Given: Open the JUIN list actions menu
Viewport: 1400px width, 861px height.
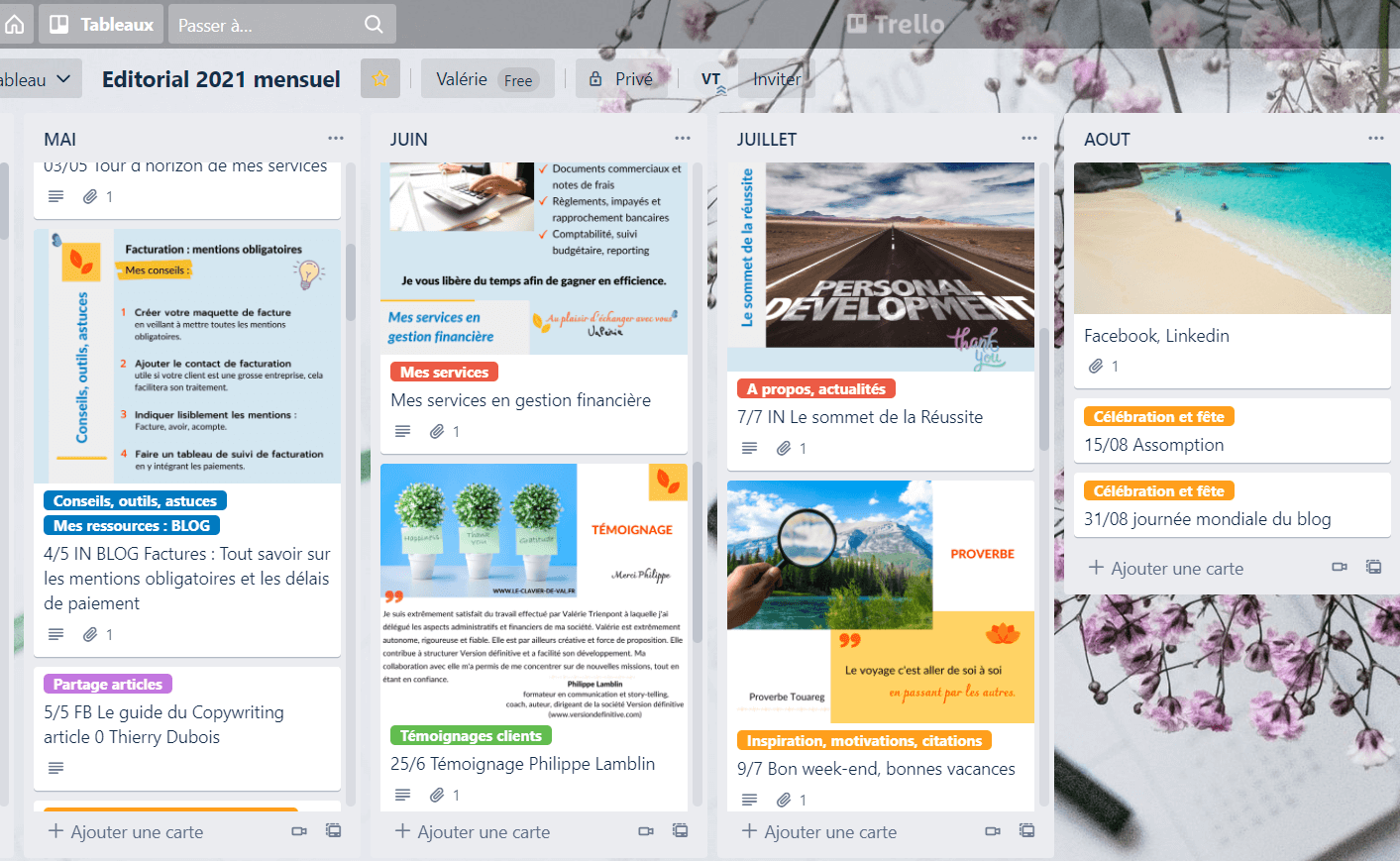Looking at the screenshot, I should click(x=683, y=139).
